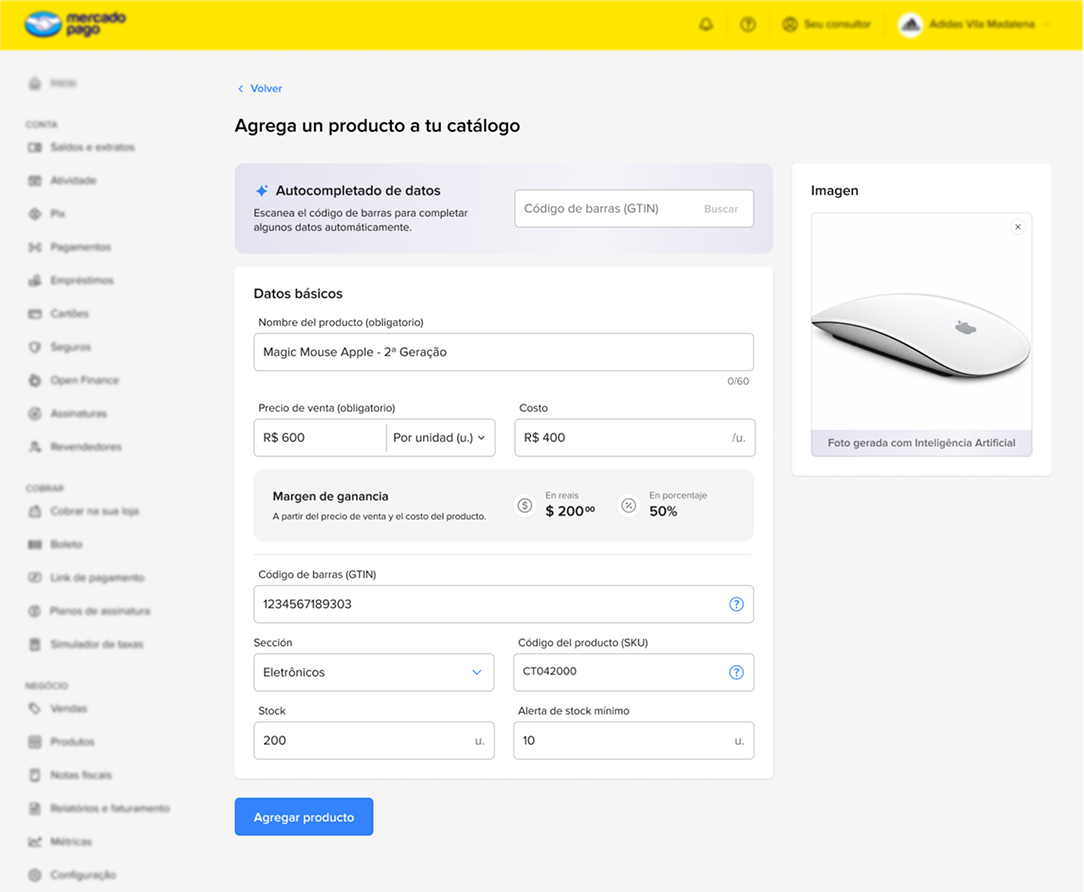Click the SKU field CT042000

tap(633, 672)
